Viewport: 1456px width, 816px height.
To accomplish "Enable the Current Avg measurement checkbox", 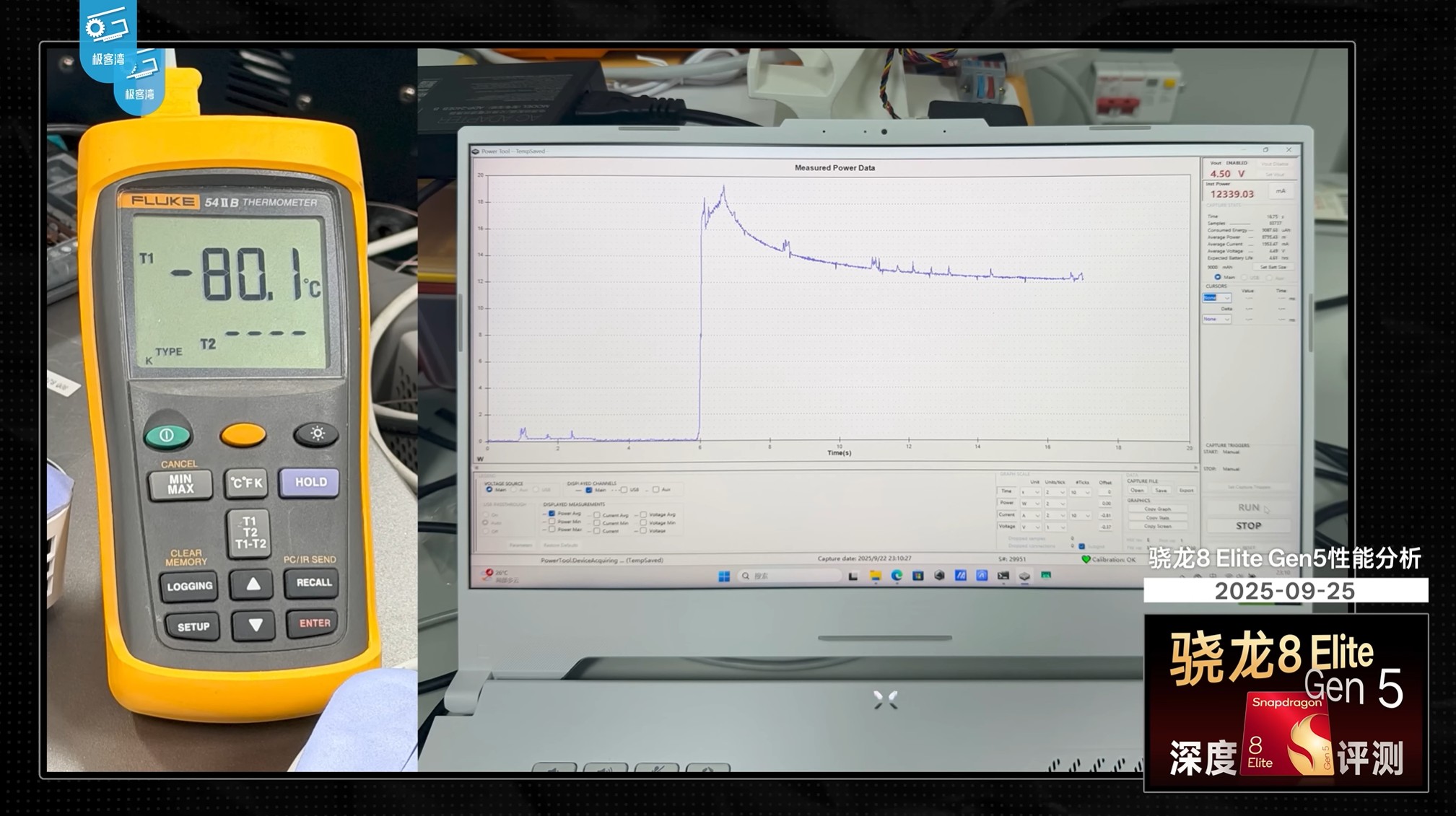I will click(597, 515).
